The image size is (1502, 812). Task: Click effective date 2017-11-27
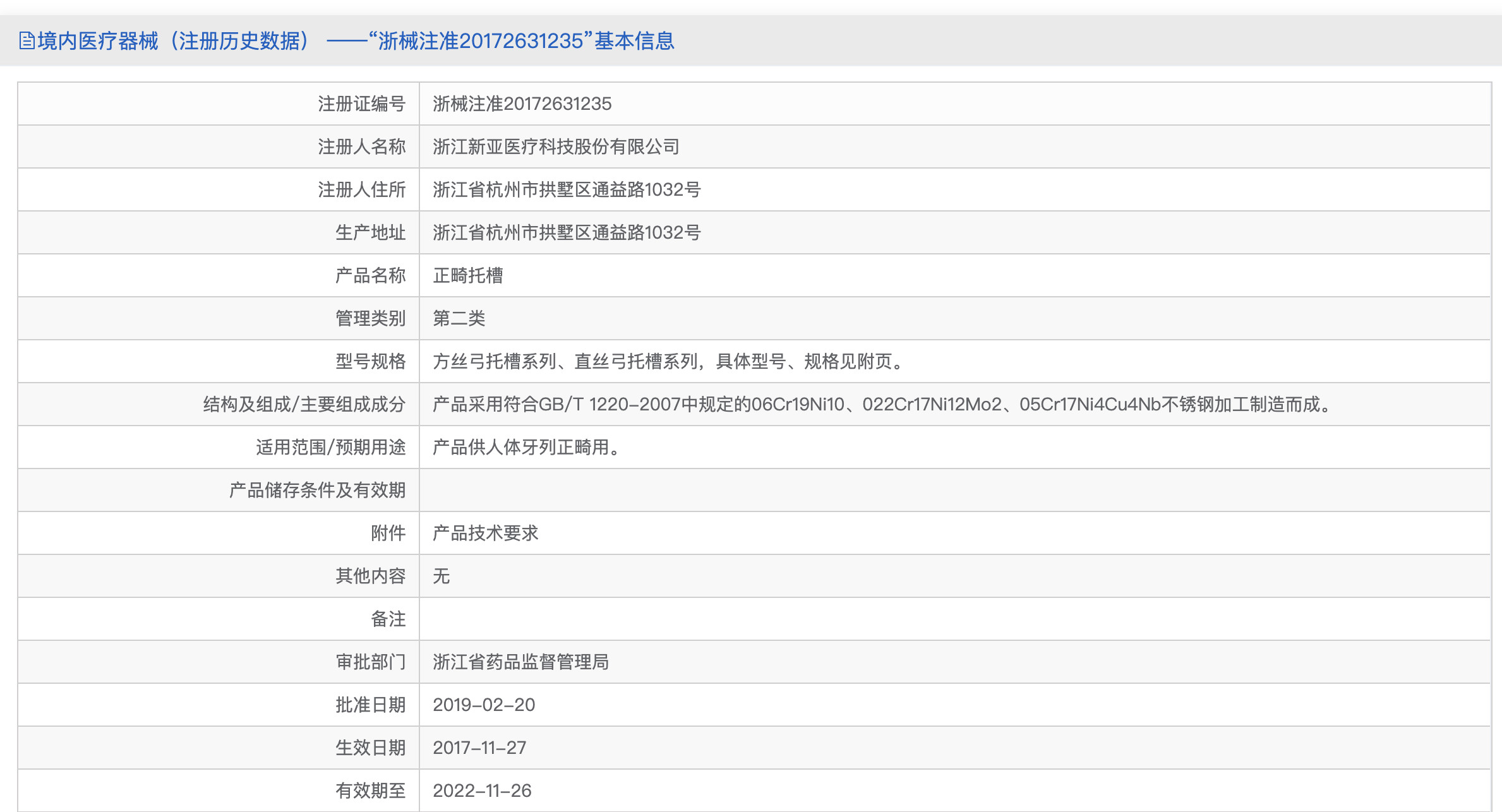[479, 748]
